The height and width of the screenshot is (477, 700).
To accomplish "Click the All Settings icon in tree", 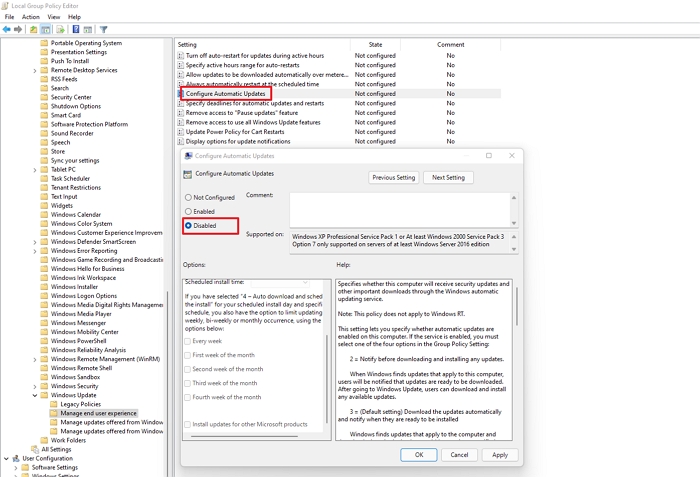I will pyautogui.click(x=35, y=449).
